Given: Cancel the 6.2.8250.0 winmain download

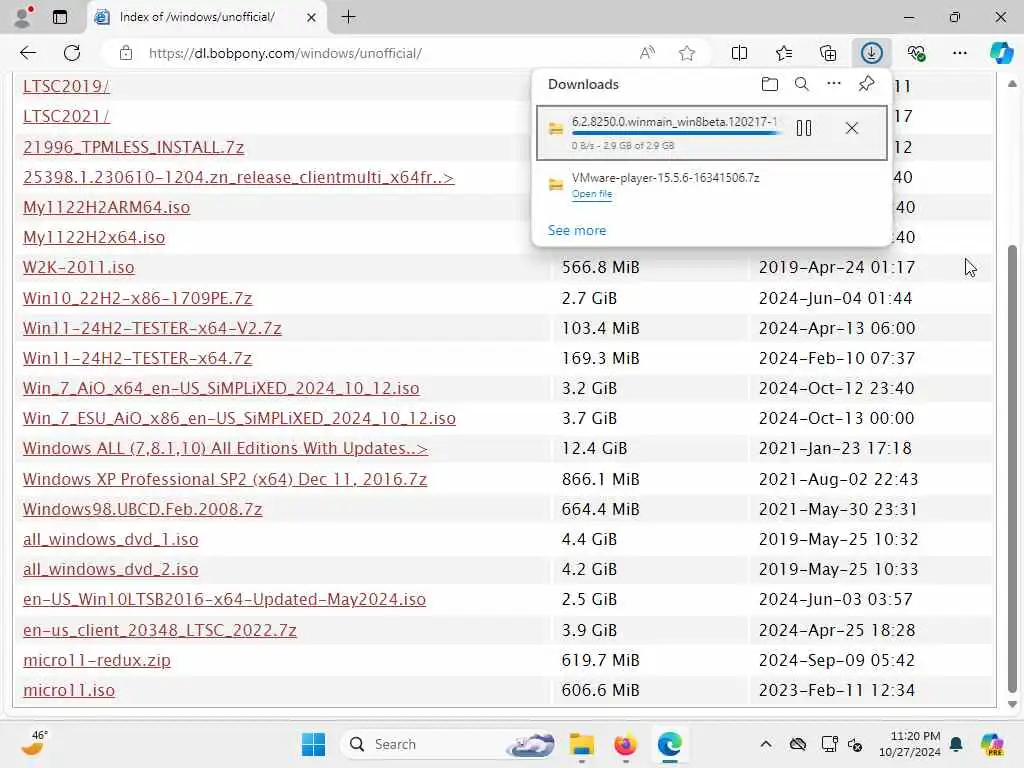Looking at the screenshot, I should 852,128.
